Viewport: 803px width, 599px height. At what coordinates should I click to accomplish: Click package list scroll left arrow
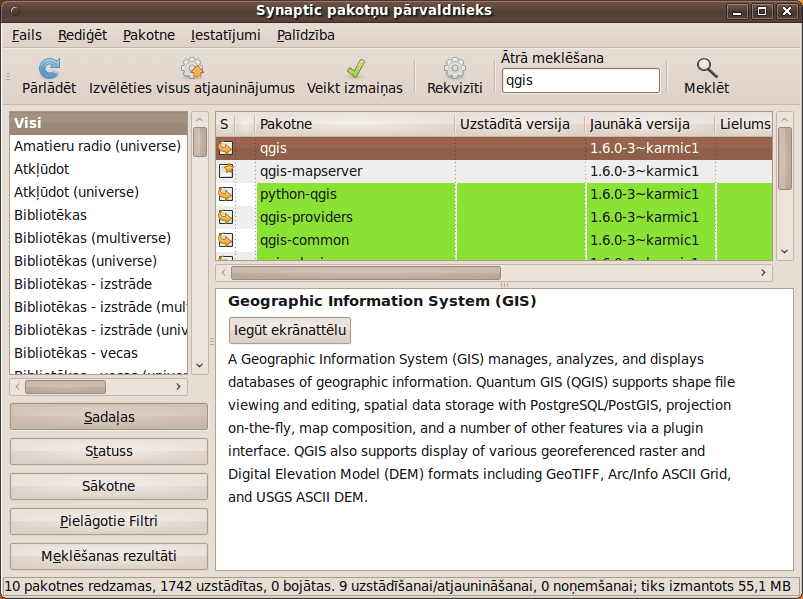click(224, 272)
